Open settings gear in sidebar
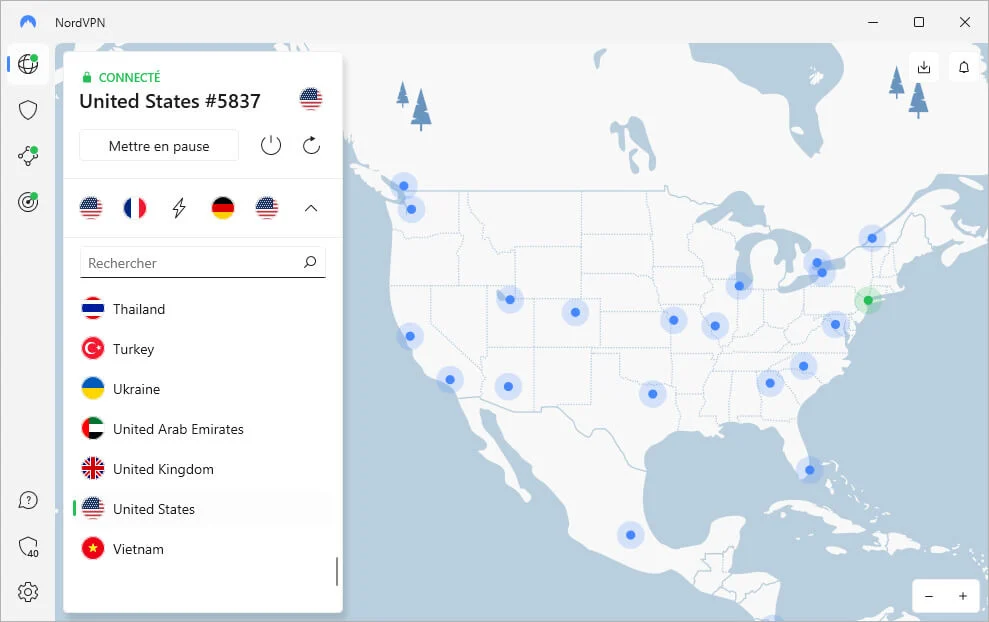The width and height of the screenshot is (989, 622). tap(28, 592)
